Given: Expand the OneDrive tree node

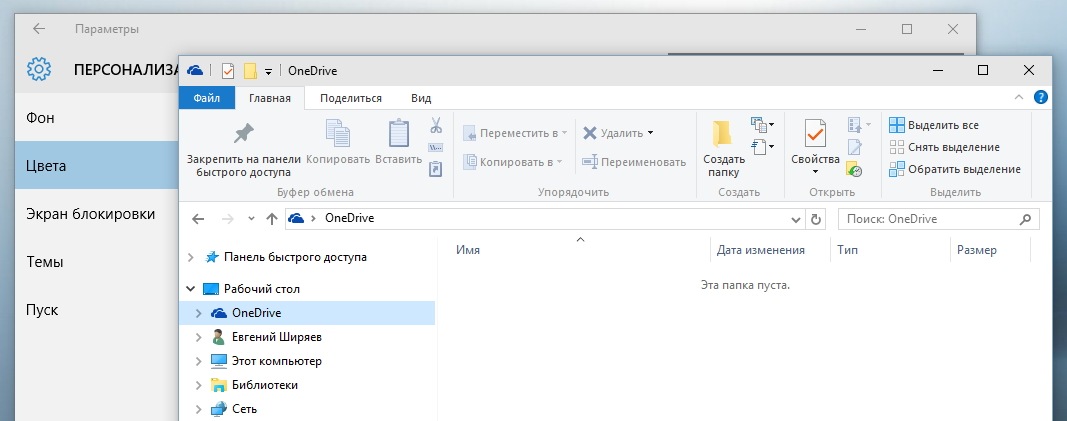Looking at the screenshot, I should pyautogui.click(x=199, y=313).
